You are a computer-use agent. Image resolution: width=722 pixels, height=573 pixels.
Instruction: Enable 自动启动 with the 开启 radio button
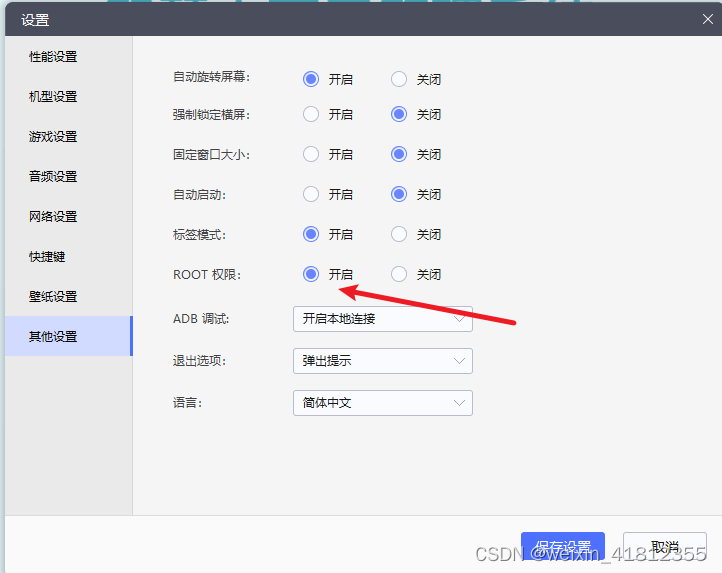click(311, 194)
